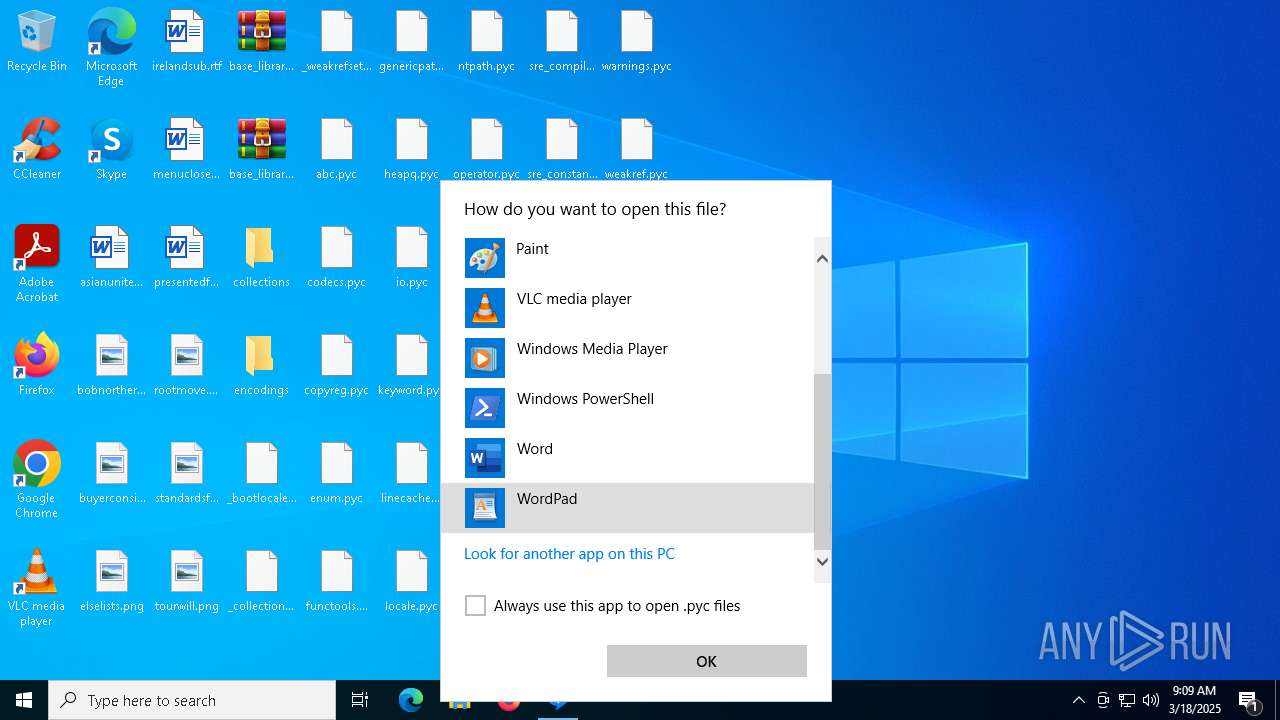Open the Recycle Bin desktop icon
Screen dimensions: 1280x720
(x=37, y=42)
